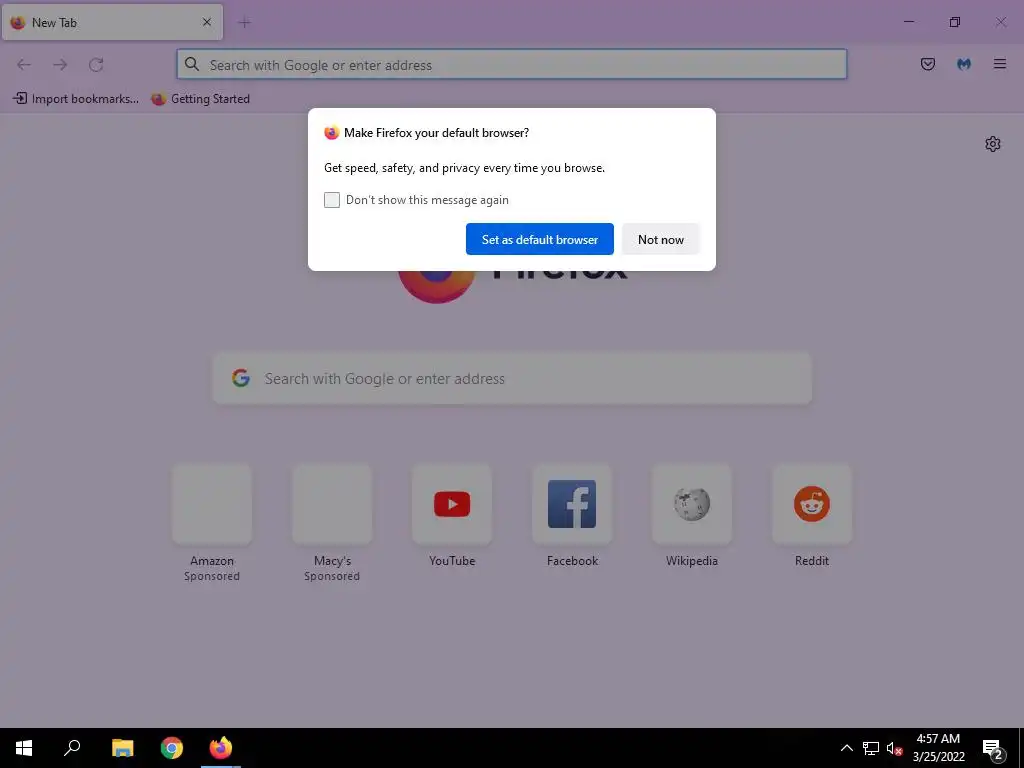Select the New Tab tab
The width and height of the screenshot is (1024, 768).
(x=112, y=22)
